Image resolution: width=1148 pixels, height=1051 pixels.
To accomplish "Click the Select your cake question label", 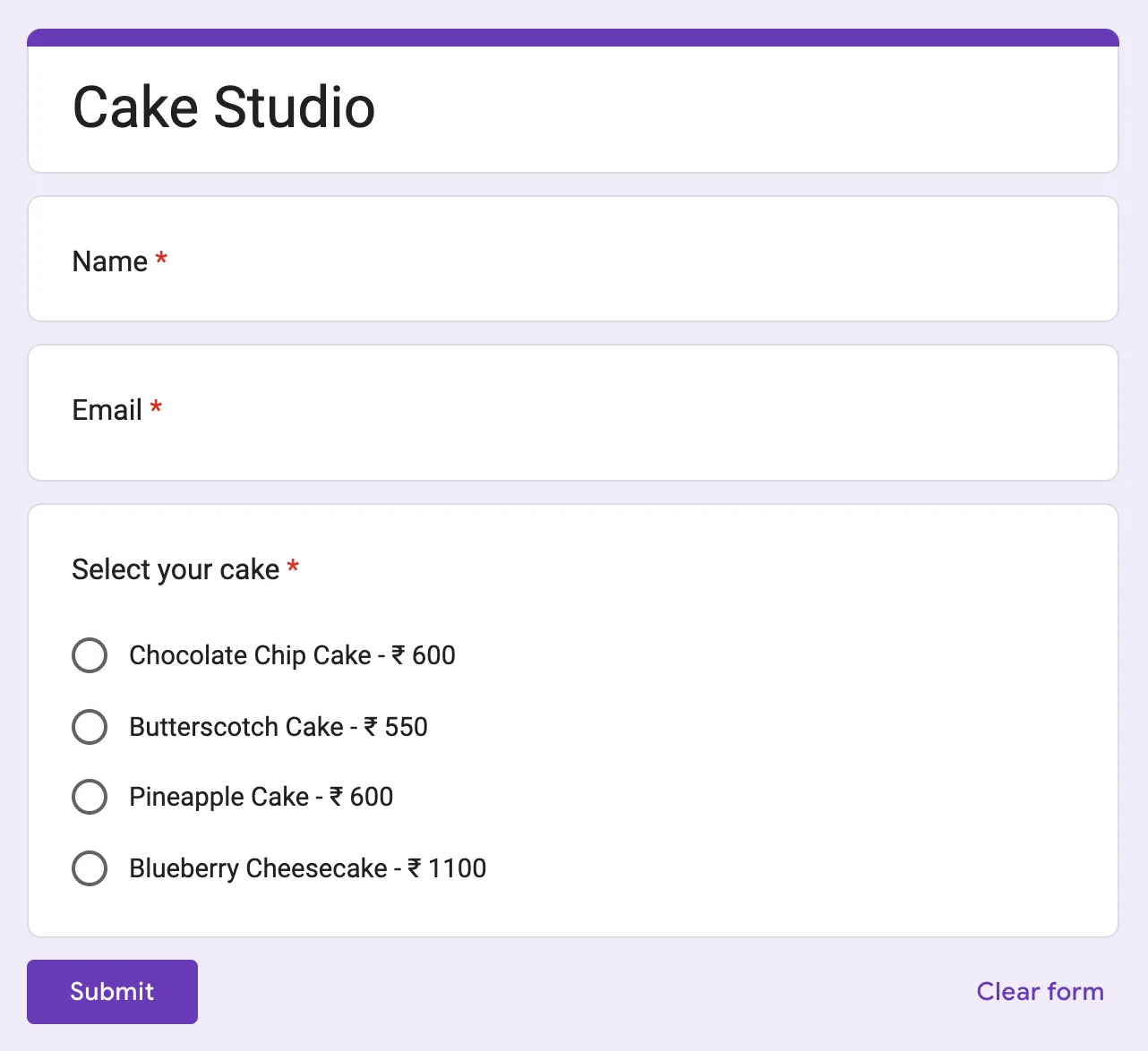I will [x=175, y=568].
